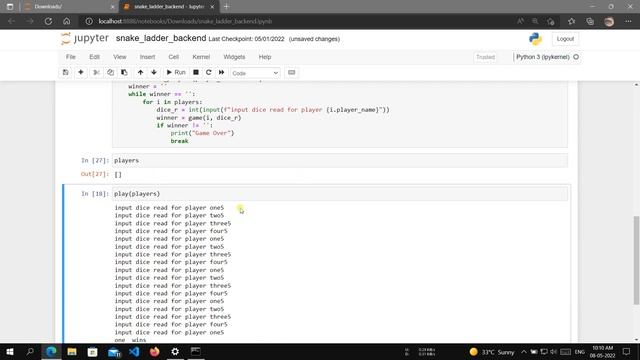Paste cells below icon
Image resolution: width=640 pixels, height=360 pixels.
point(124,73)
